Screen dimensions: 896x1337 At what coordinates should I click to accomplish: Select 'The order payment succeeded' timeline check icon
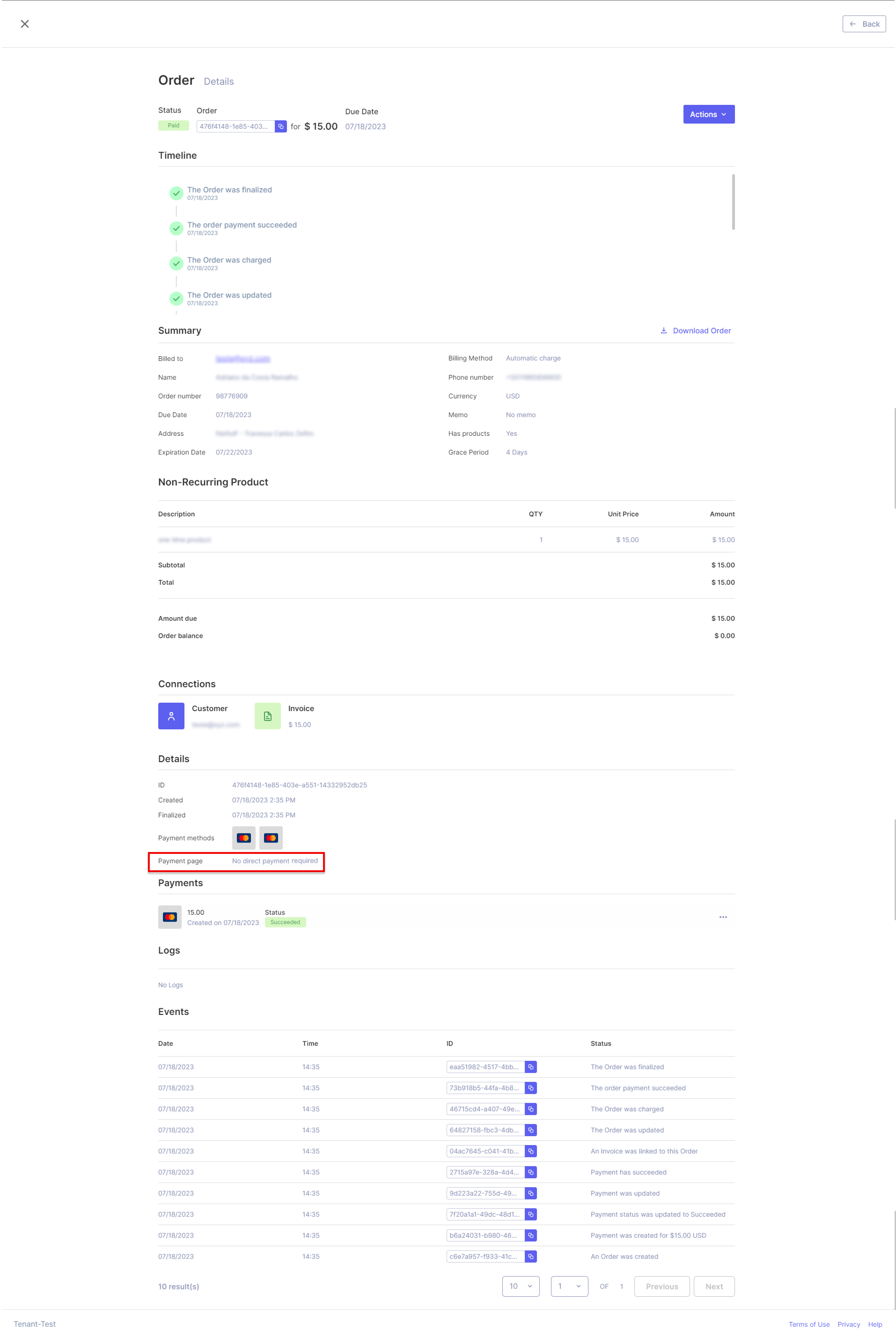click(x=176, y=228)
